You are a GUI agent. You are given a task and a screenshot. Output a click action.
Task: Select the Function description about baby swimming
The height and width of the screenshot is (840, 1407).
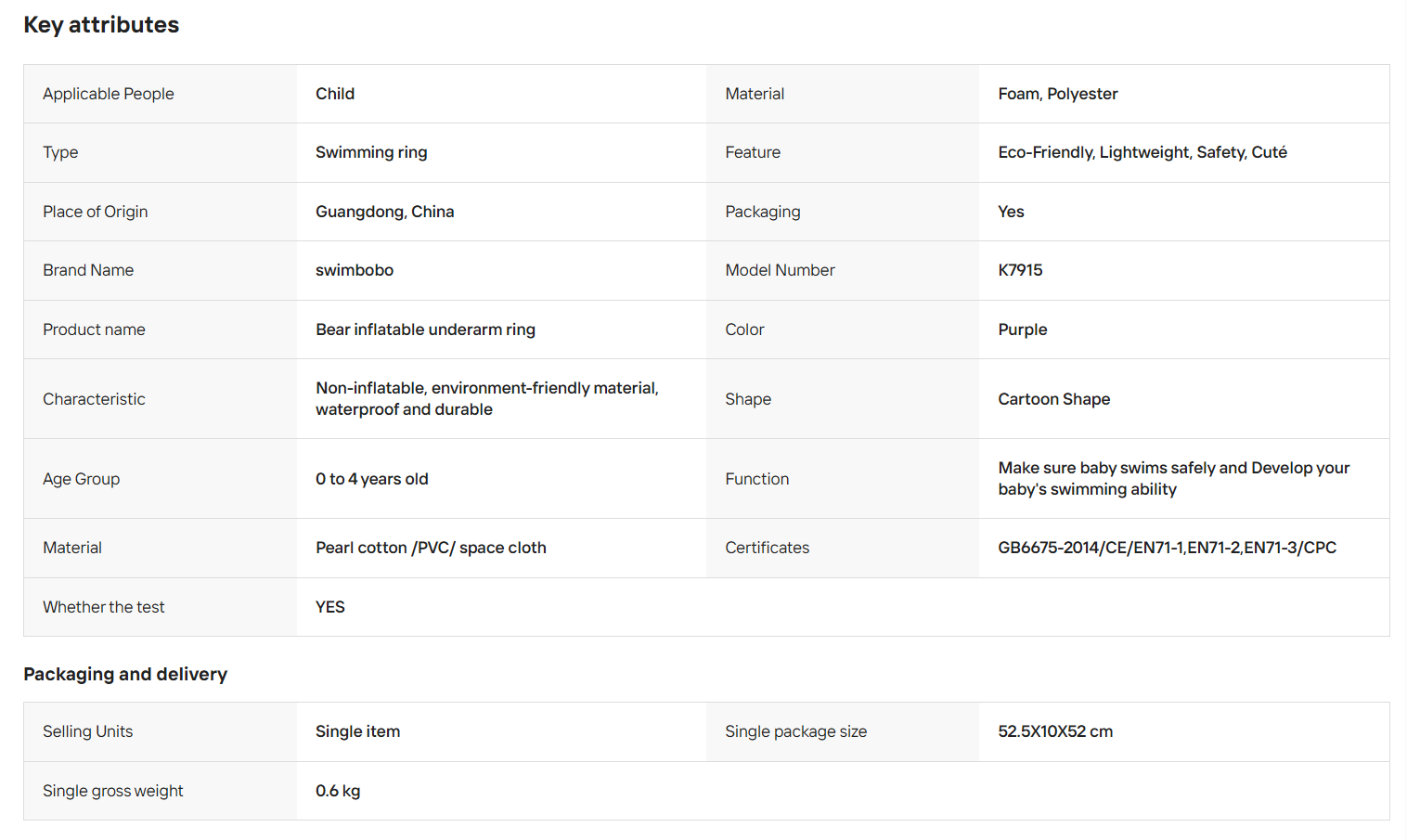pos(1173,479)
